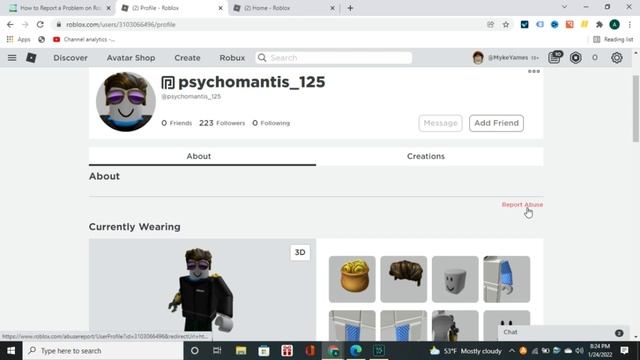Open the Roblox notifications icon
This screenshot has width=640, height=360.
pyautogui.click(x=555, y=58)
